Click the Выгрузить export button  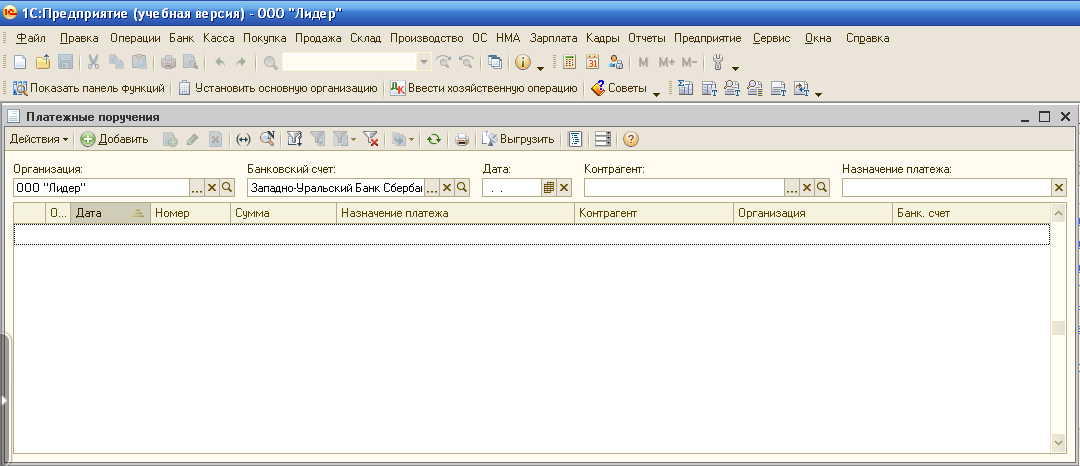click(x=518, y=139)
